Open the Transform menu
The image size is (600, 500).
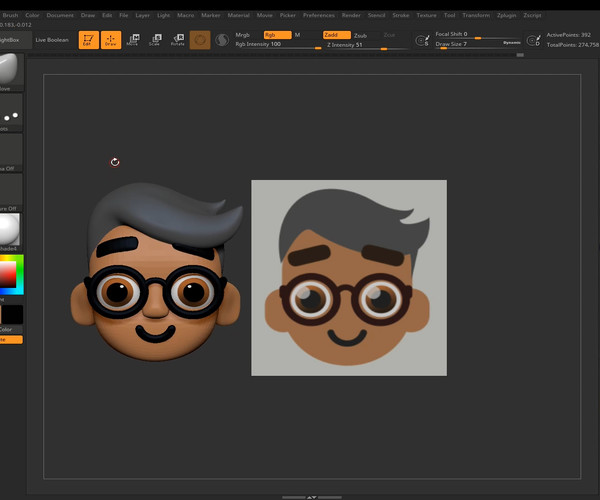pos(476,16)
